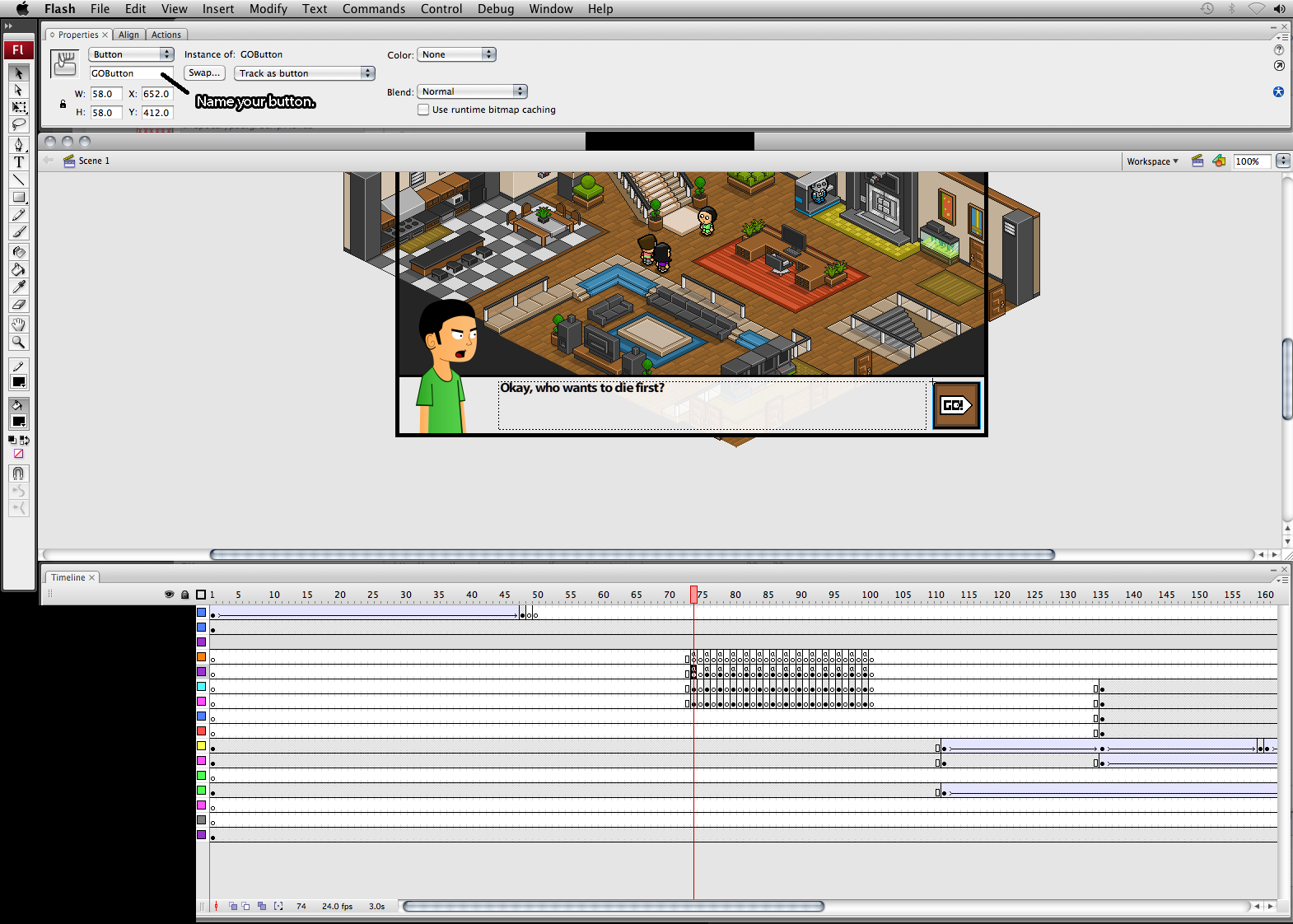Click the Swap Colors icon
1293x924 pixels.
(x=25, y=440)
